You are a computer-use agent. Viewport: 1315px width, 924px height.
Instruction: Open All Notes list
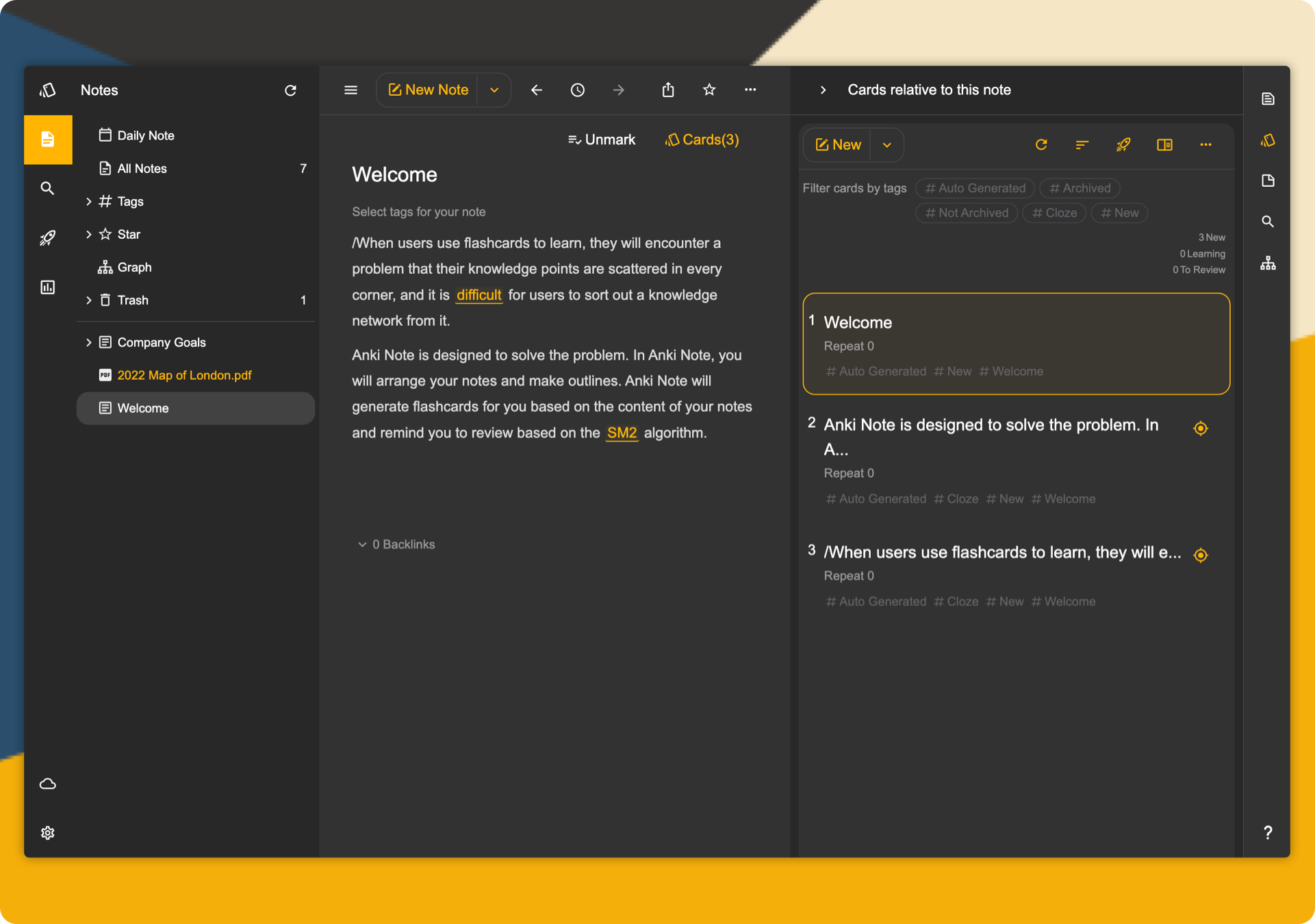coord(195,168)
